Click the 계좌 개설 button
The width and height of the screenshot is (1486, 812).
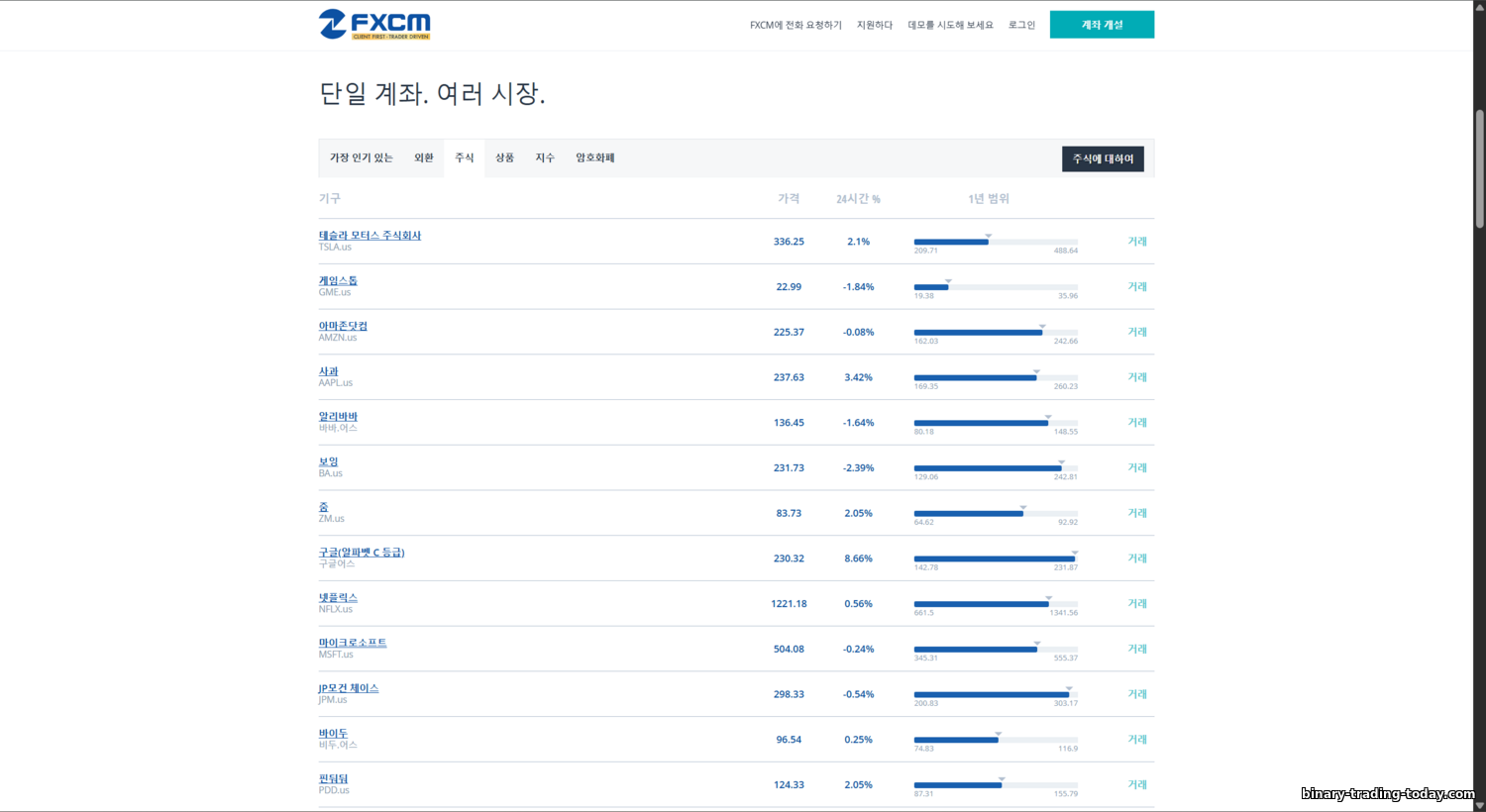[1102, 25]
